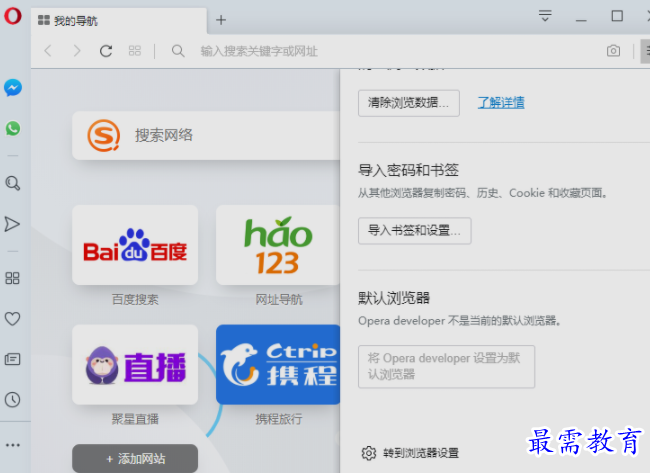Open the news icon in sidebar

point(12,359)
